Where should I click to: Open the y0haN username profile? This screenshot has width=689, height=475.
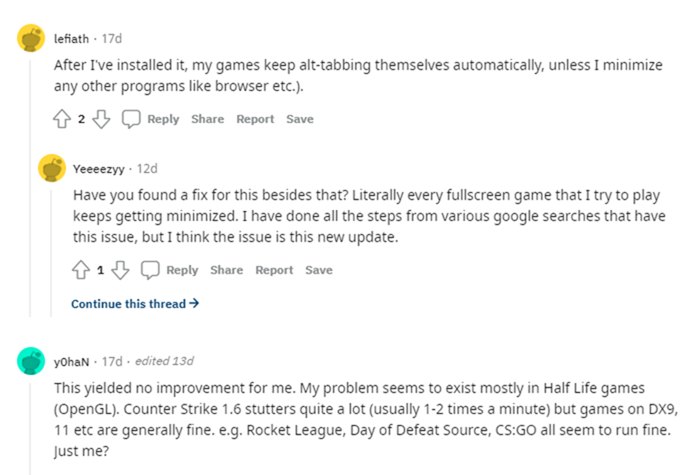point(71,362)
